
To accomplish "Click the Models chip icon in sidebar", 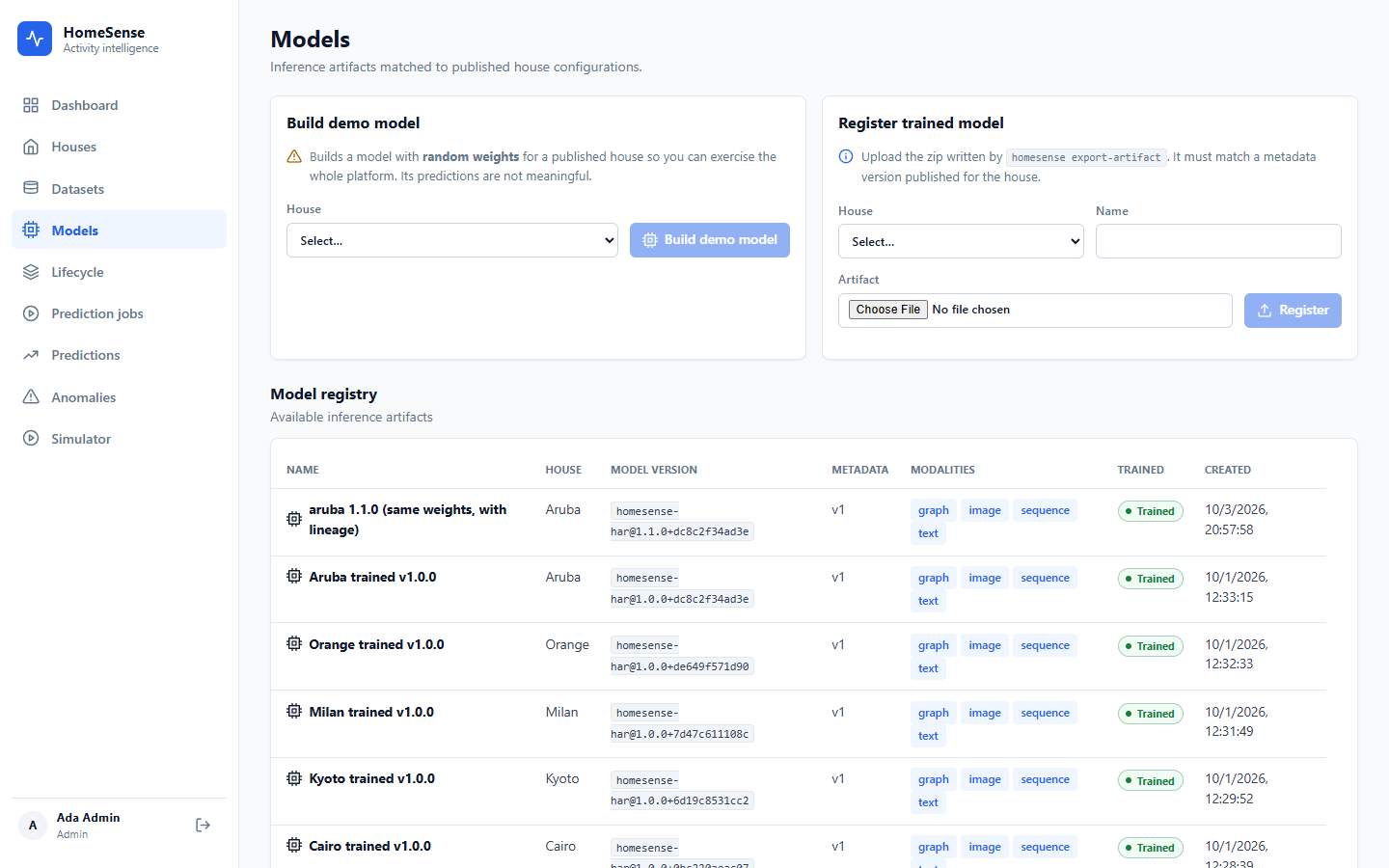I will coord(31,231).
